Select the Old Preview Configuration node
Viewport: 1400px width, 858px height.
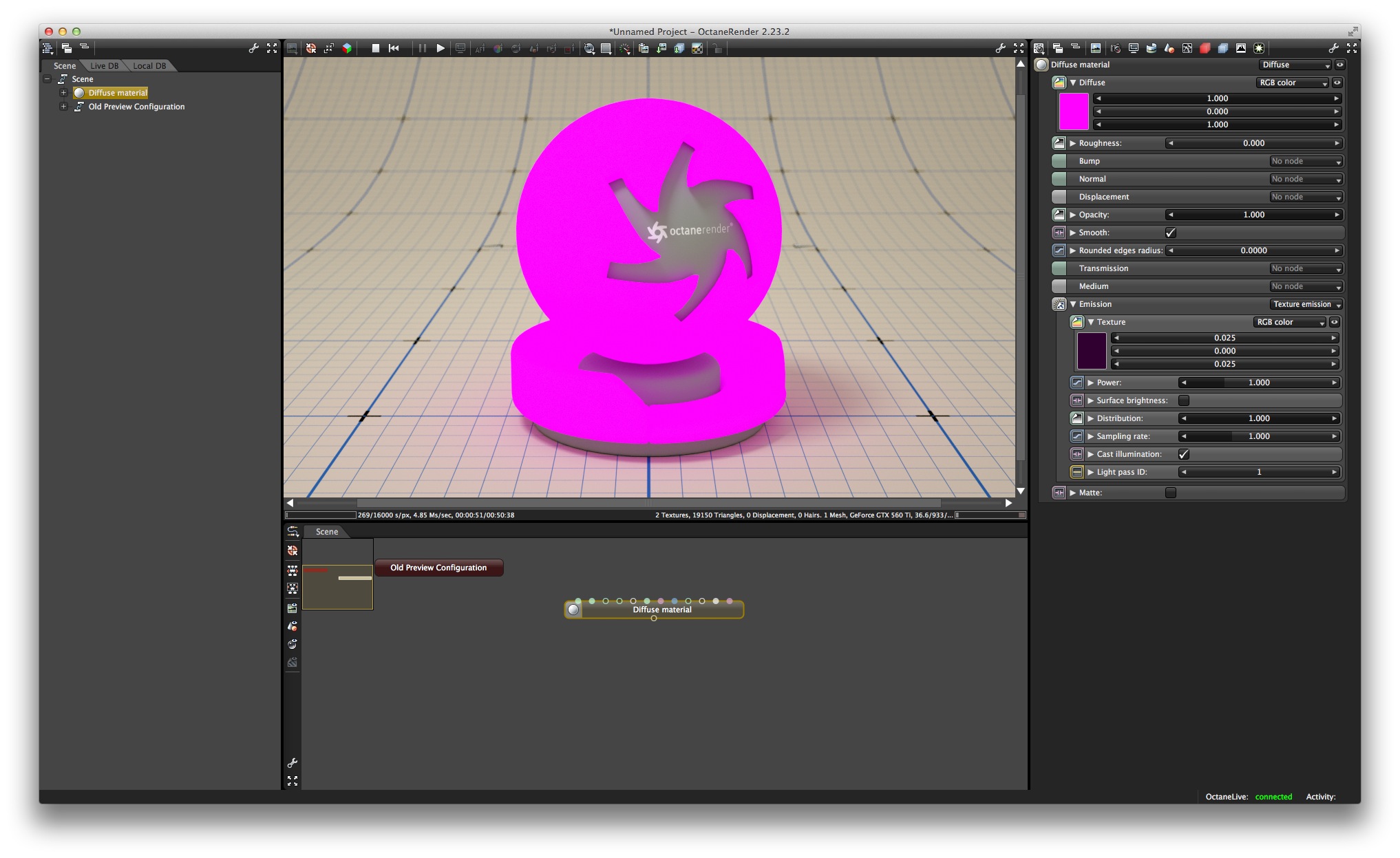click(x=438, y=568)
